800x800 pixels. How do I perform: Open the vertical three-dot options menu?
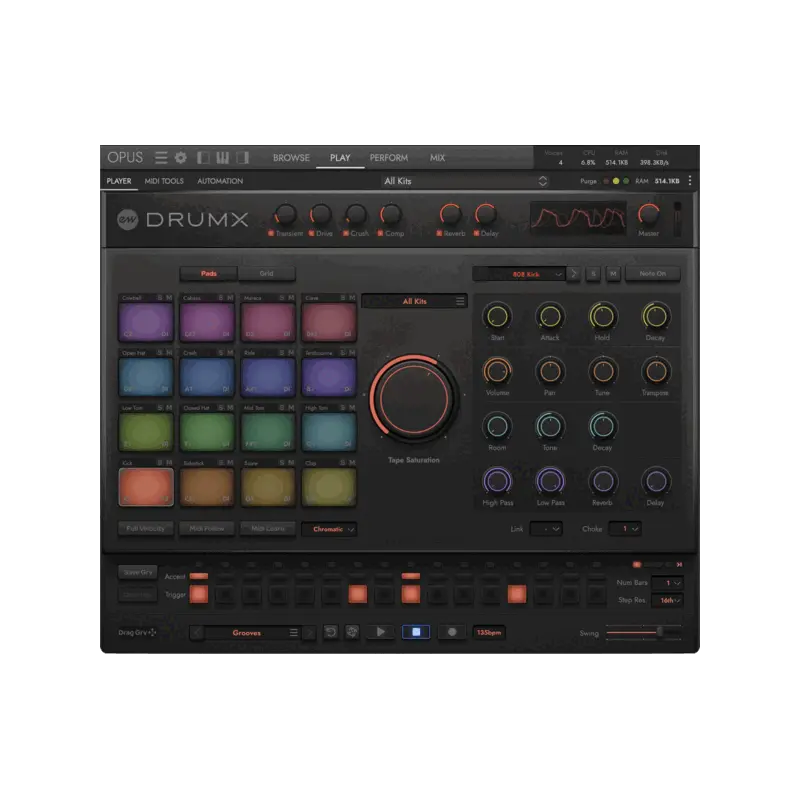(690, 181)
